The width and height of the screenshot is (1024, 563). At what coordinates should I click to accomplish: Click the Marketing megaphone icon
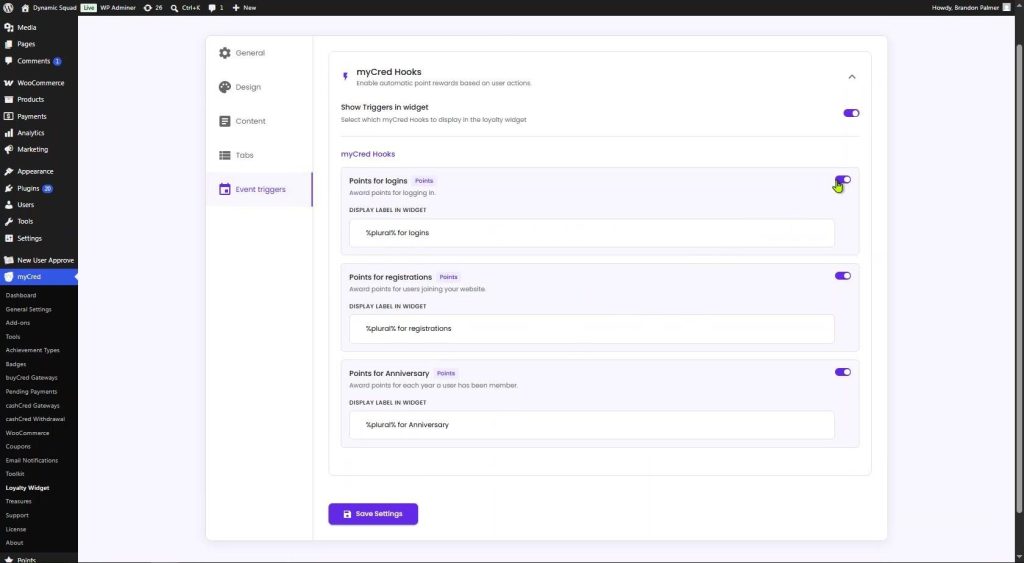coord(8,149)
